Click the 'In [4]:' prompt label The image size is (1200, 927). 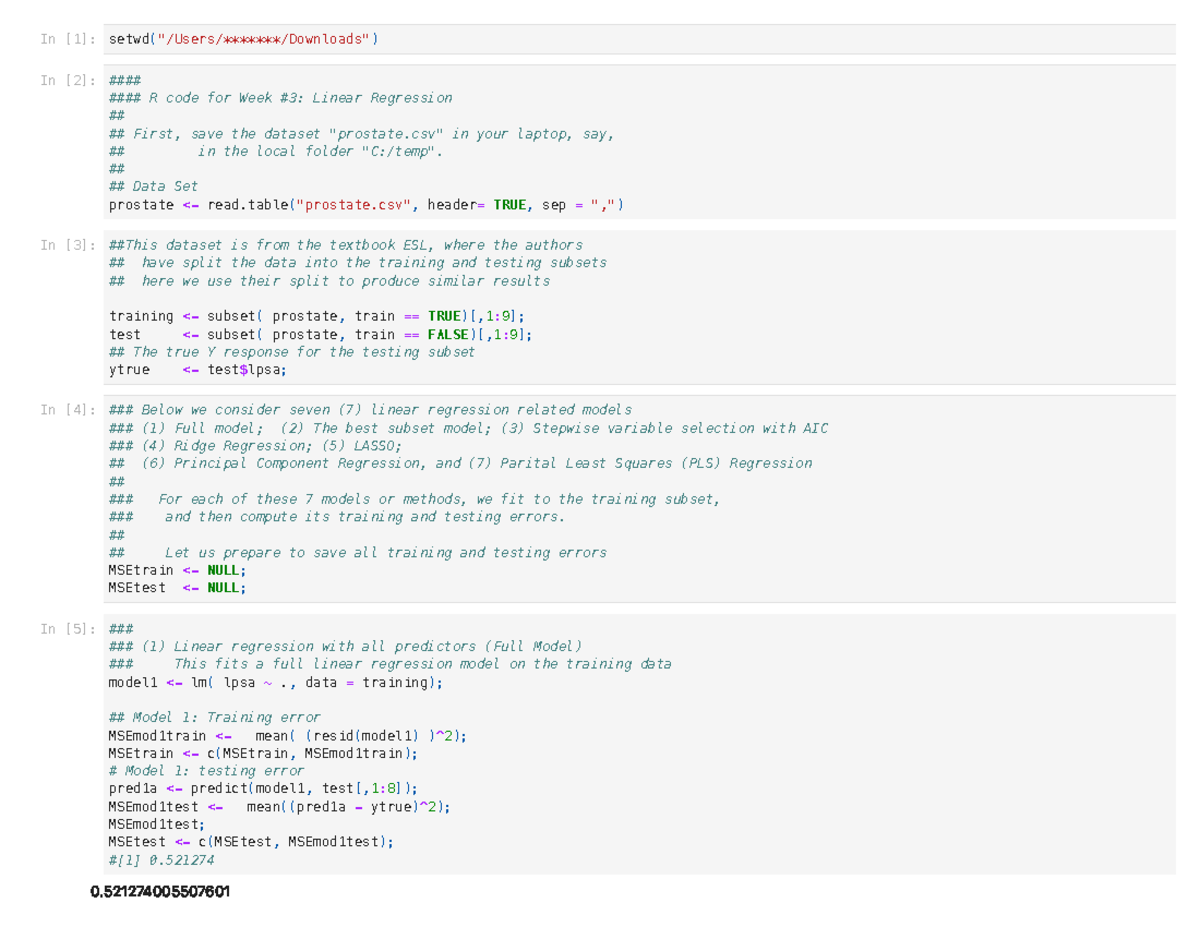[x=68, y=410]
